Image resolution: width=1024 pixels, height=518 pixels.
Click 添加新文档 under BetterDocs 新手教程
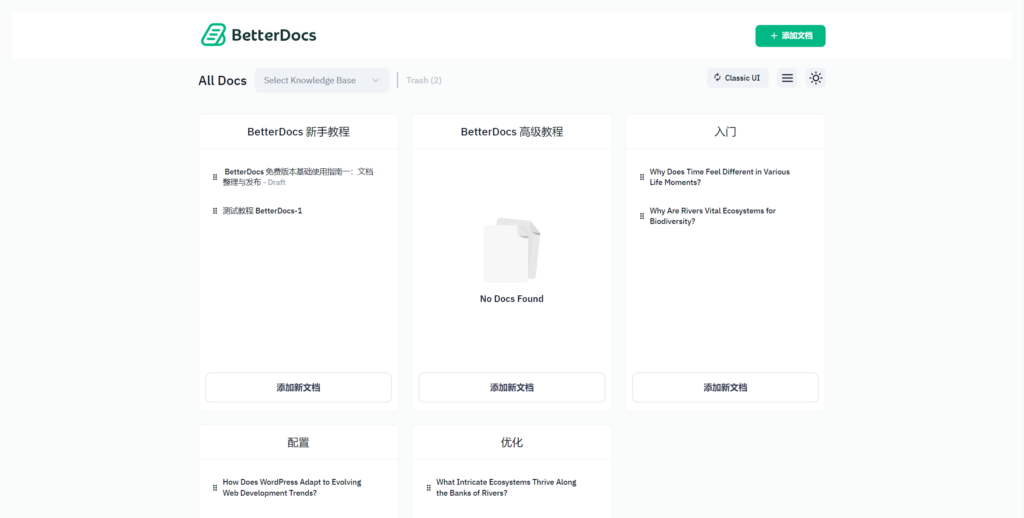298,387
